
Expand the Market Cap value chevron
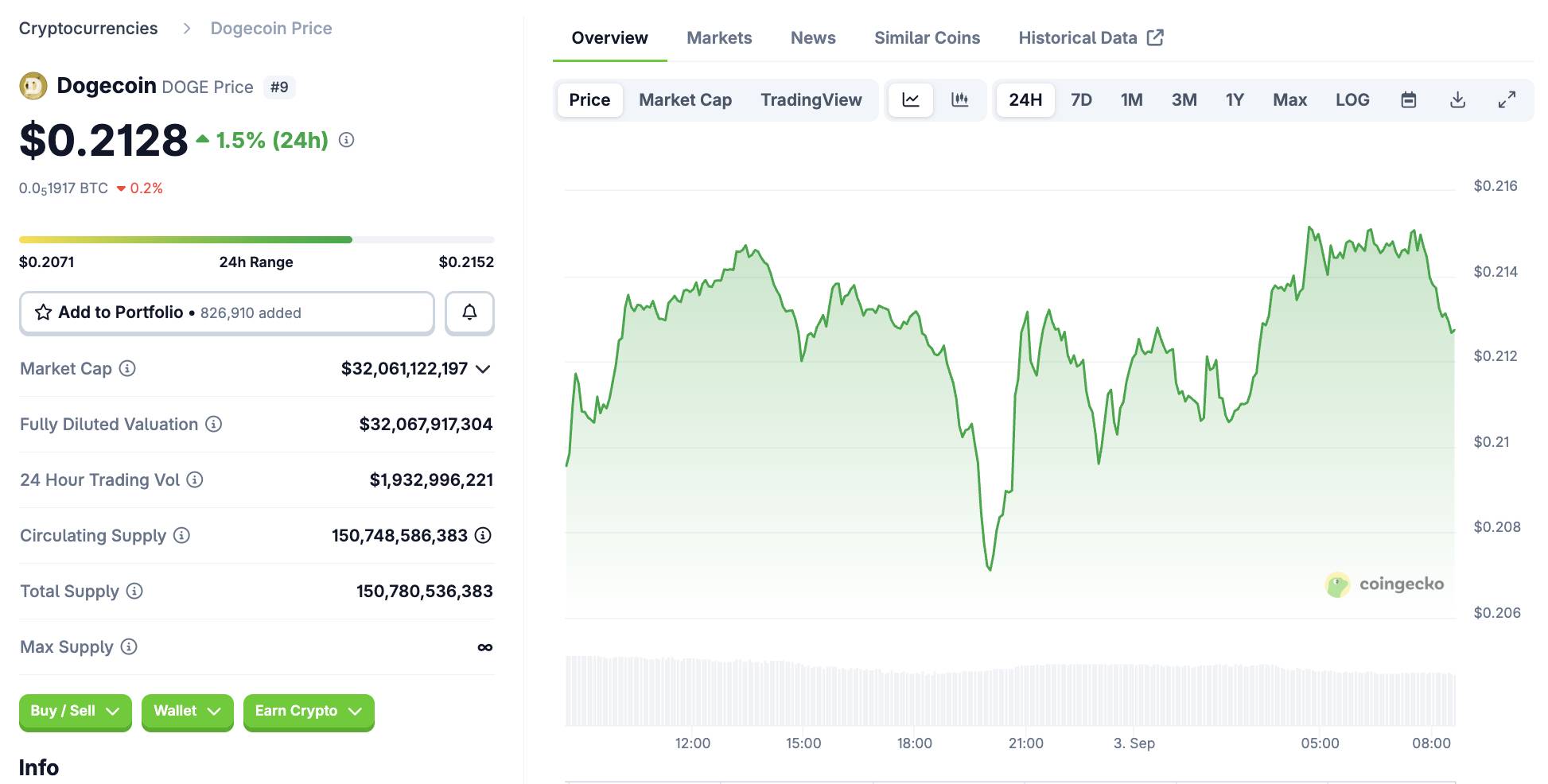tap(482, 369)
